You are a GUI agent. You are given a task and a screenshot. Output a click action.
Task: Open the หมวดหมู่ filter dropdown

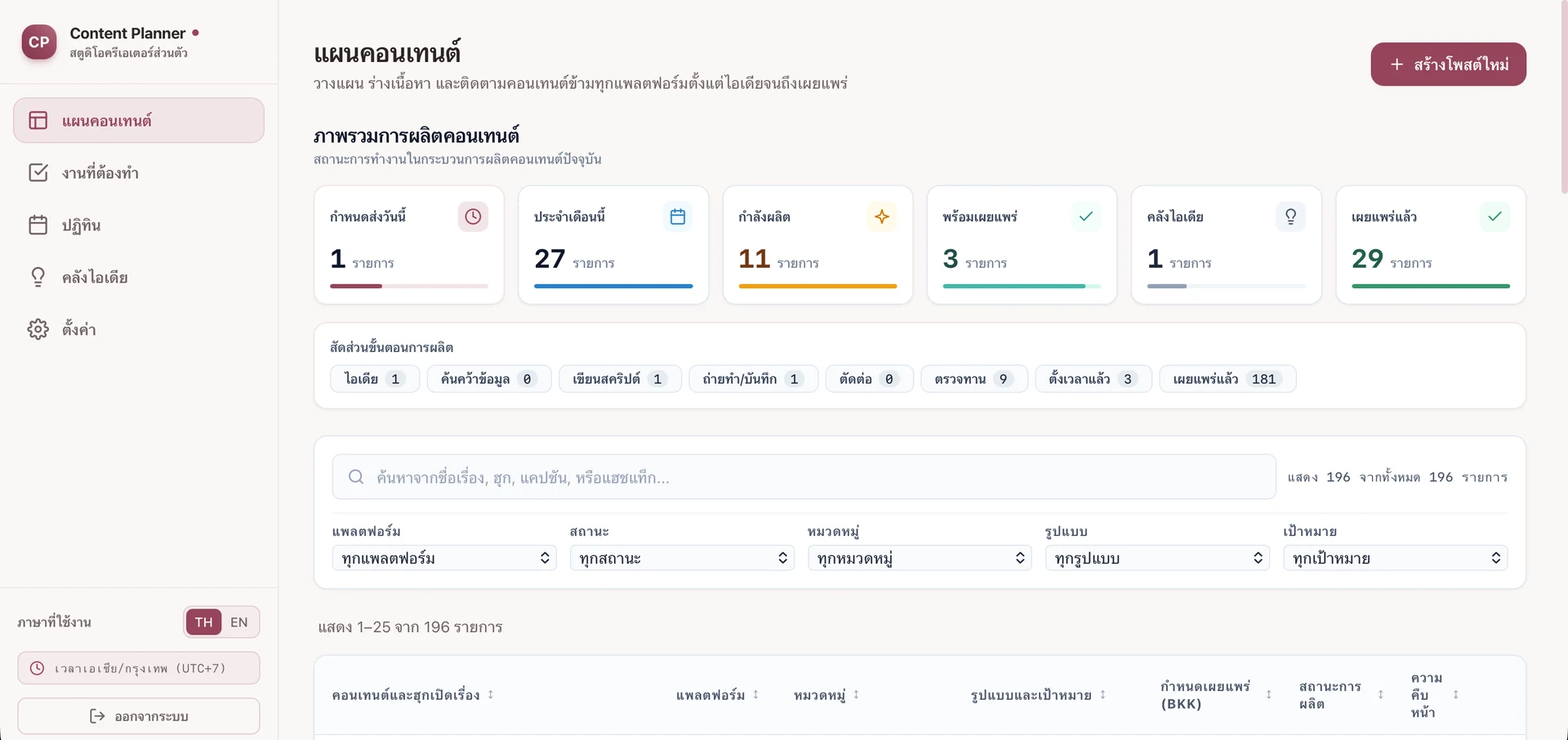coord(920,558)
